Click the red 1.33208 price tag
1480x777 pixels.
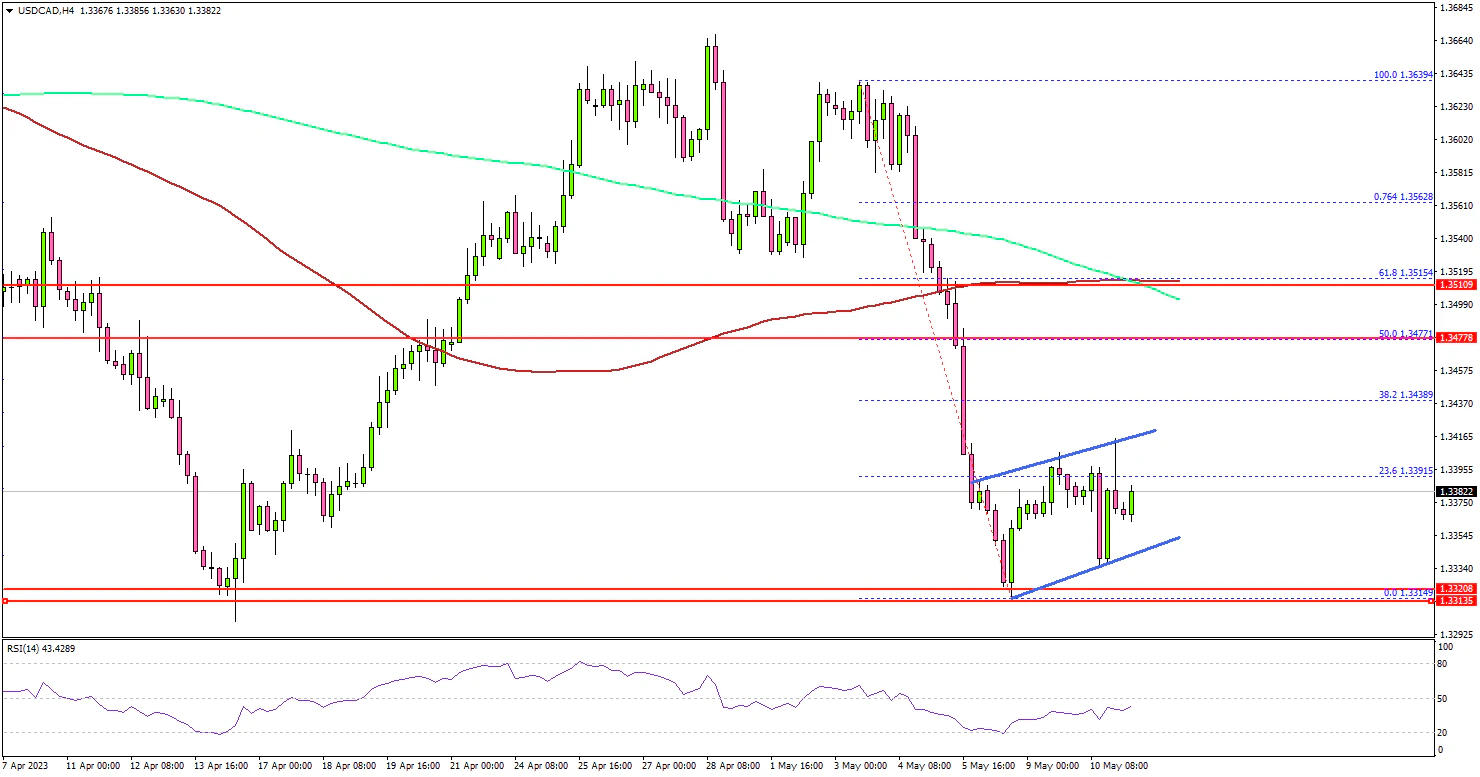(1455, 590)
